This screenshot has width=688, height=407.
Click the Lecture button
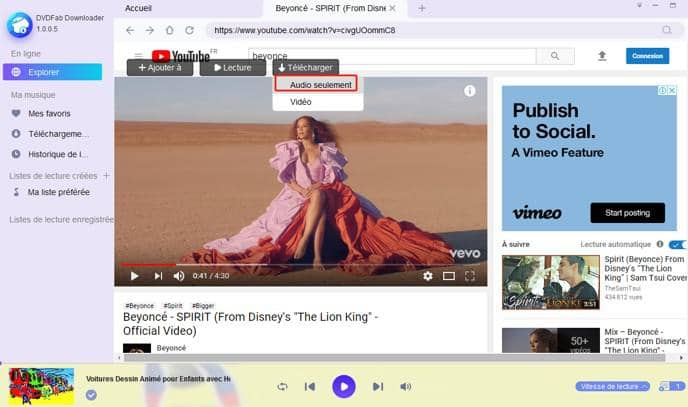coord(233,68)
